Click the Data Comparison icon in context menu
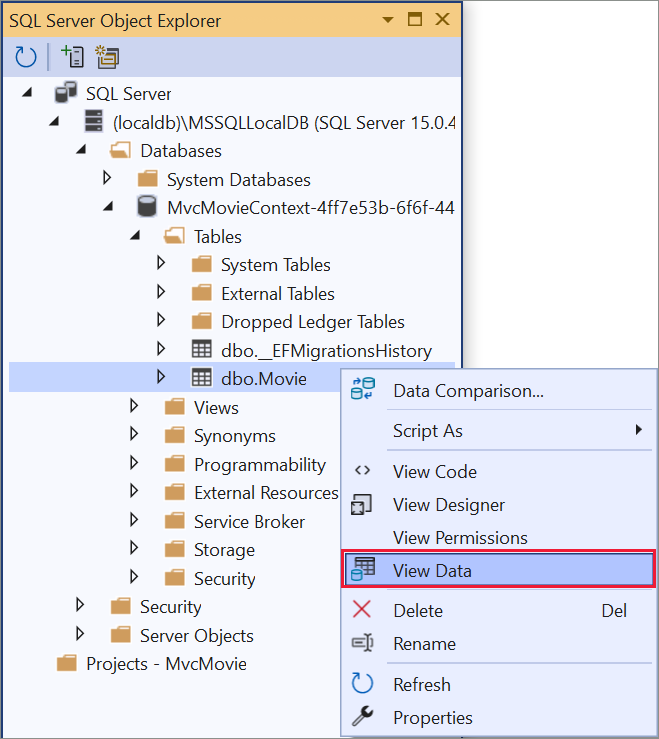The image size is (659, 739). pos(362,390)
